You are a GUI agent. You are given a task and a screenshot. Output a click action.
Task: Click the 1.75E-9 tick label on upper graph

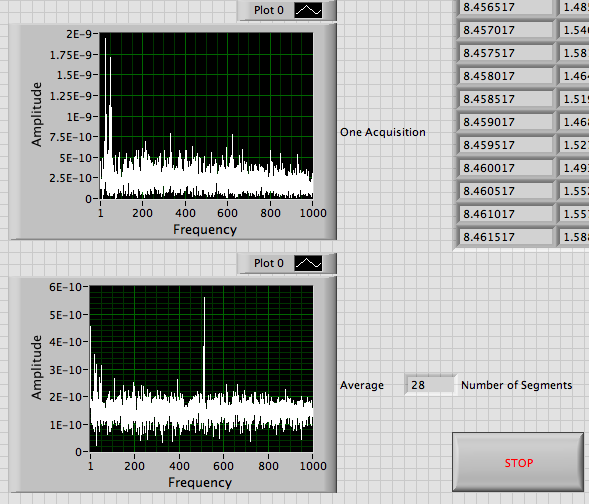coord(71,55)
